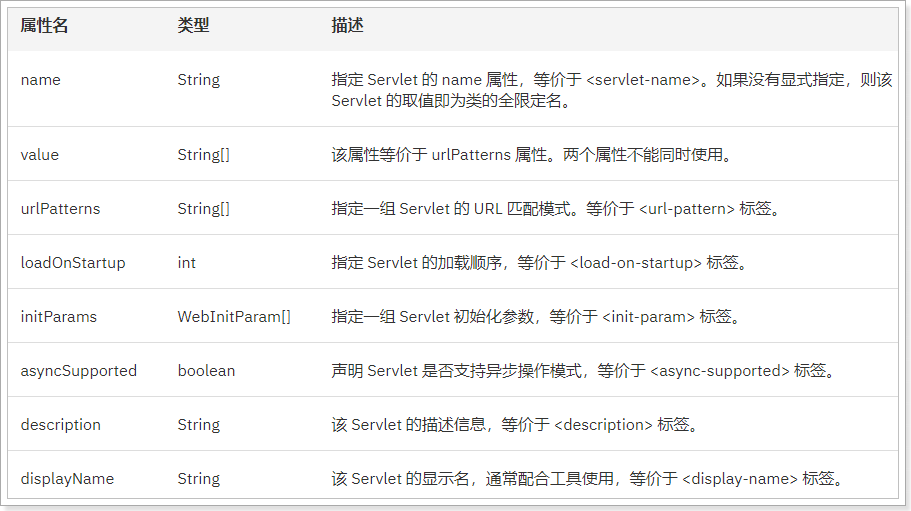The image size is (911, 511).
Task: Select the initParams attribute cell
Action: pos(59,316)
